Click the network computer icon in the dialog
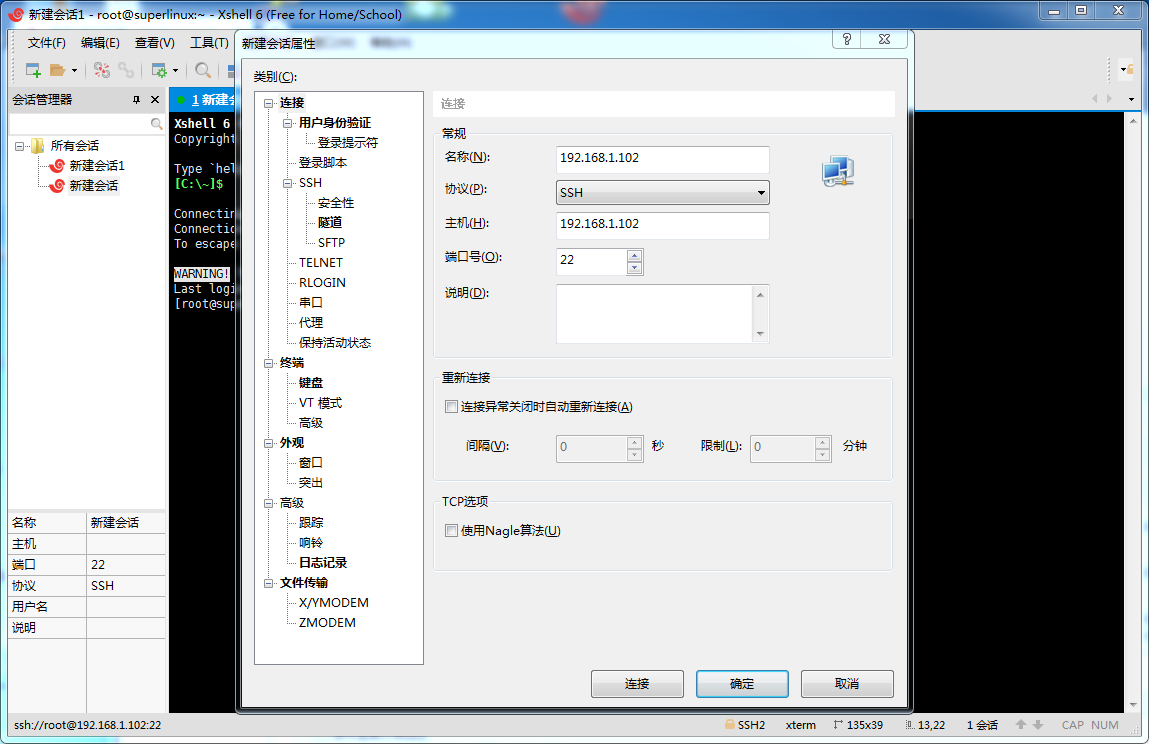Image resolution: width=1149 pixels, height=744 pixels. pos(838,171)
